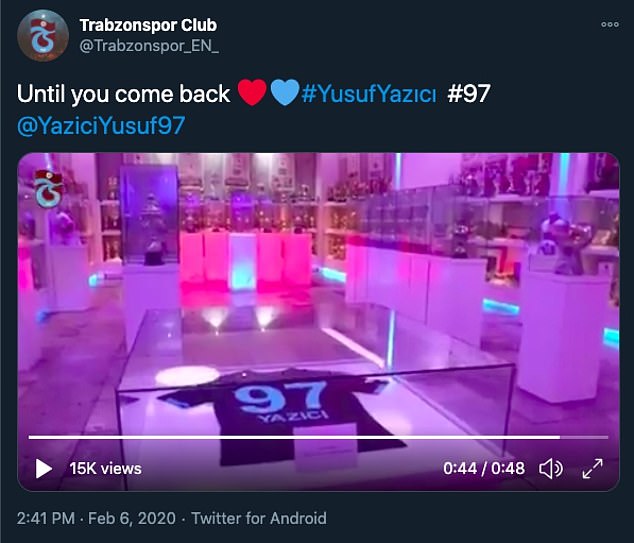Click the 15K views counter
Viewport: 634px width, 543px height.
(106, 469)
